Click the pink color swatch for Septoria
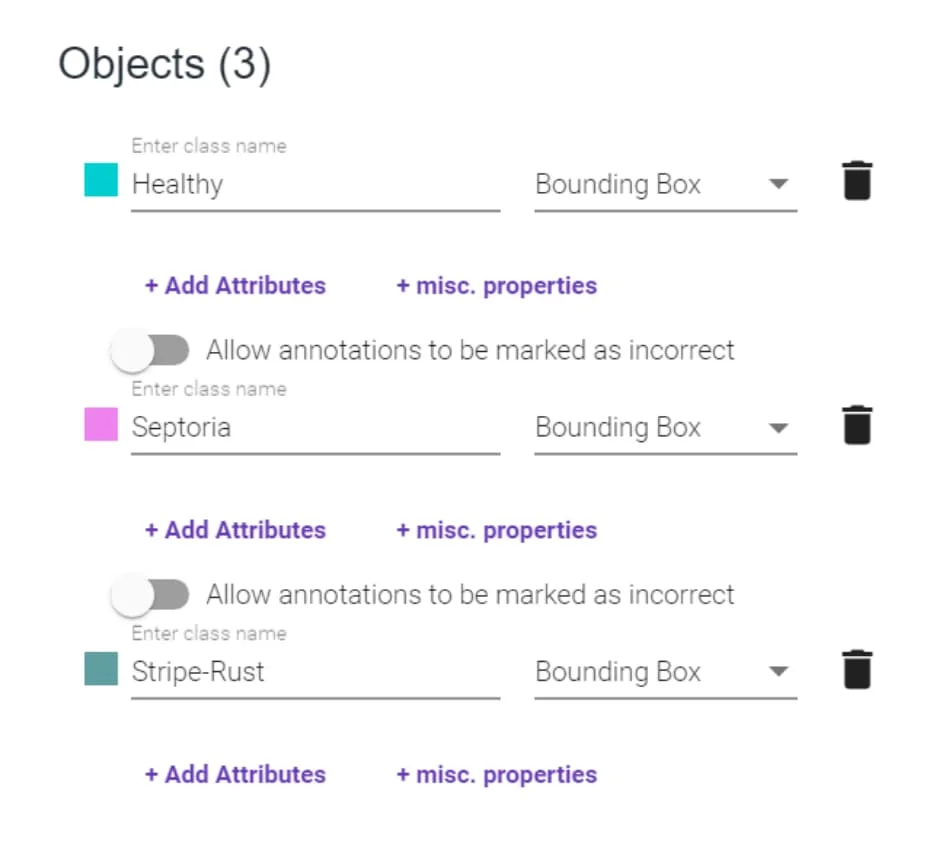Image resolution: width=936 pixels, height=860 pixels. click(101, 424)
